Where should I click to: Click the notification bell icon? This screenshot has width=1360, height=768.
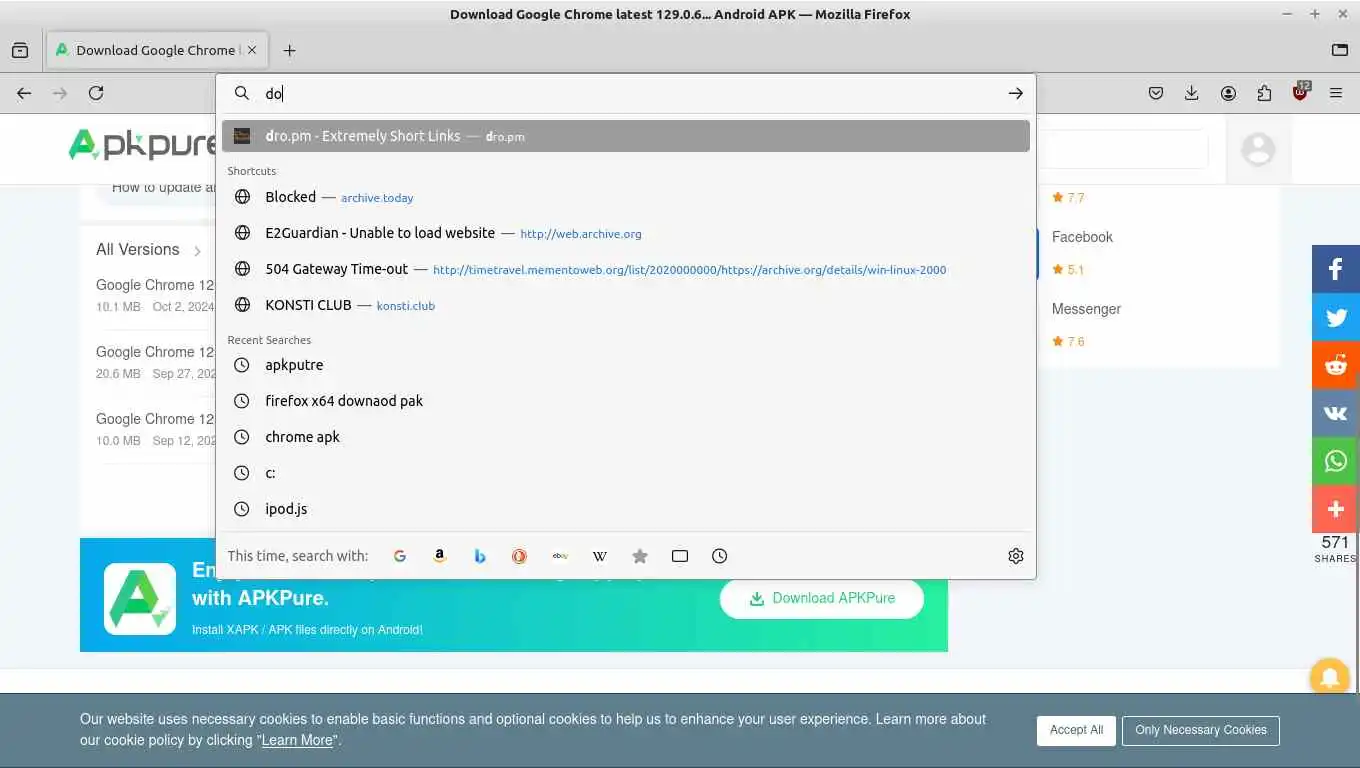1330,678
